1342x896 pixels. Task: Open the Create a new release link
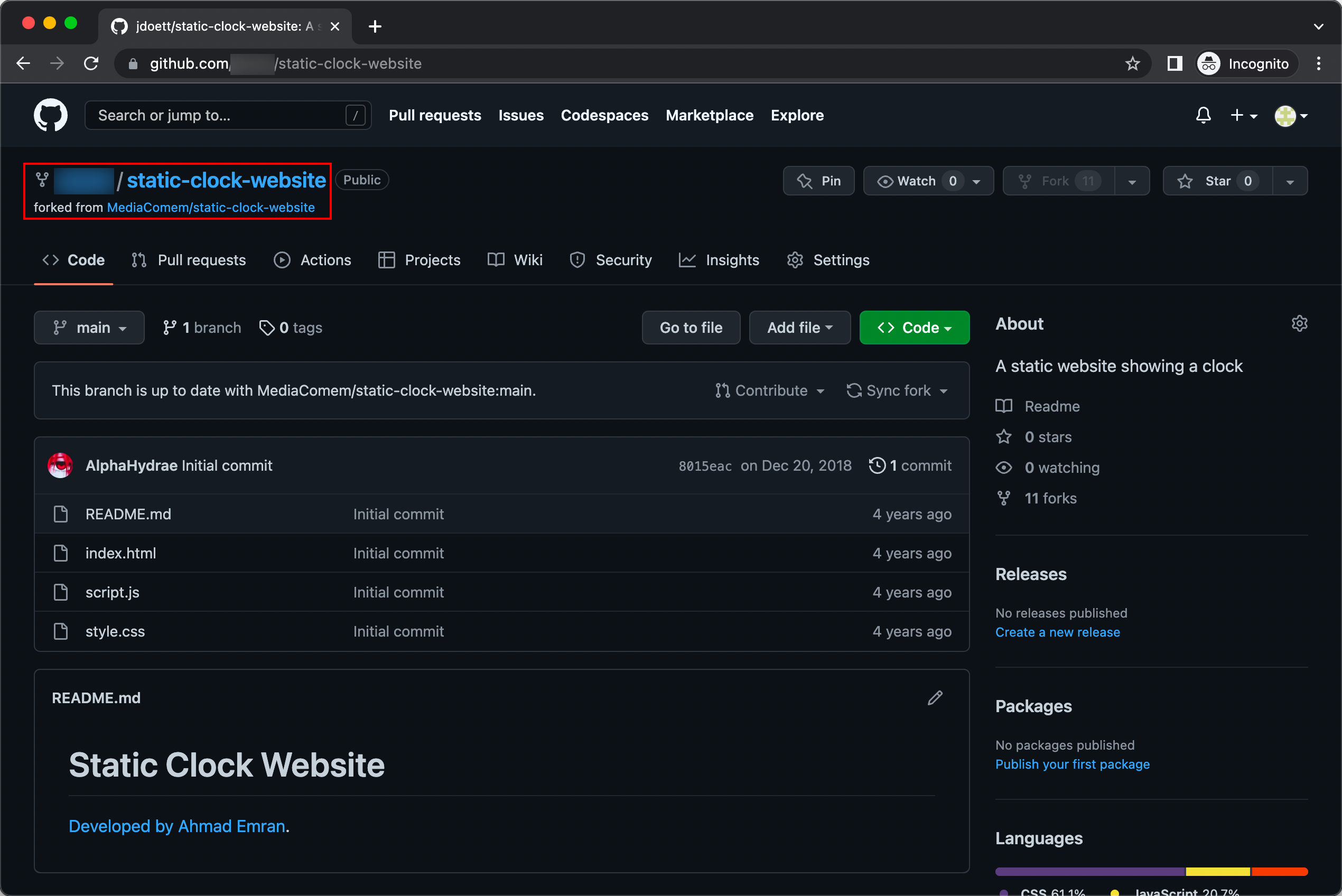point(1058,632)
